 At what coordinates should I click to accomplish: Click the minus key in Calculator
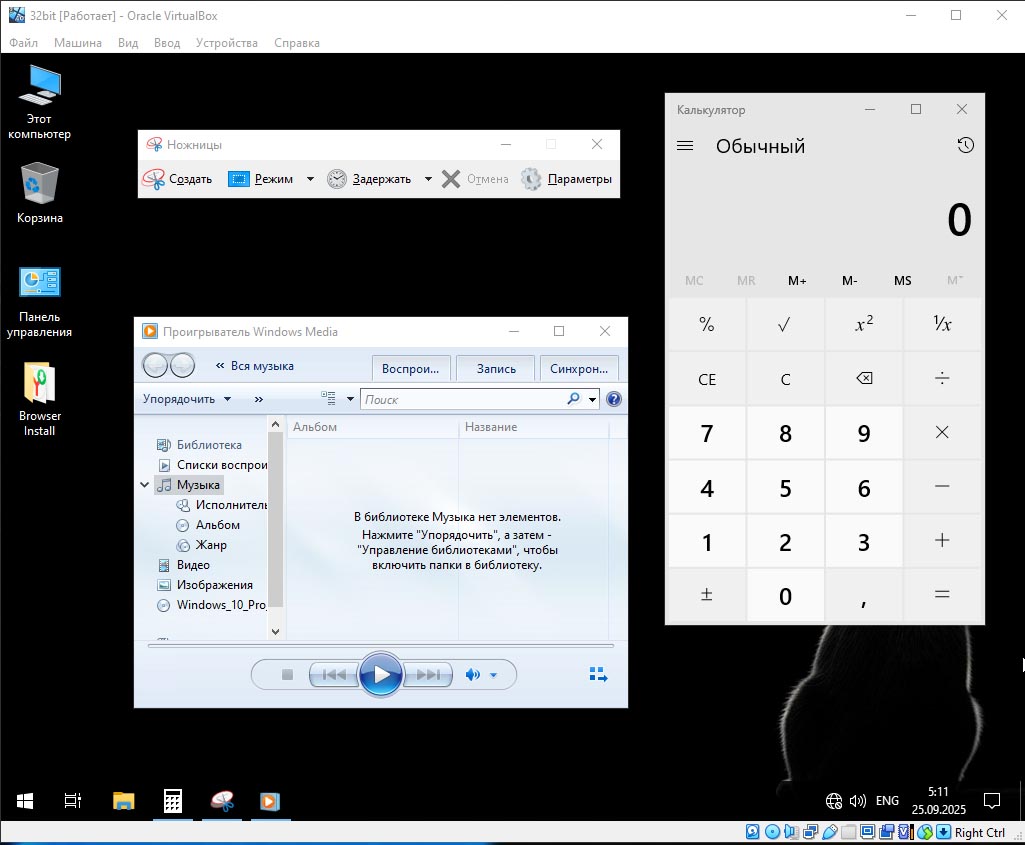tap(942, 487)
